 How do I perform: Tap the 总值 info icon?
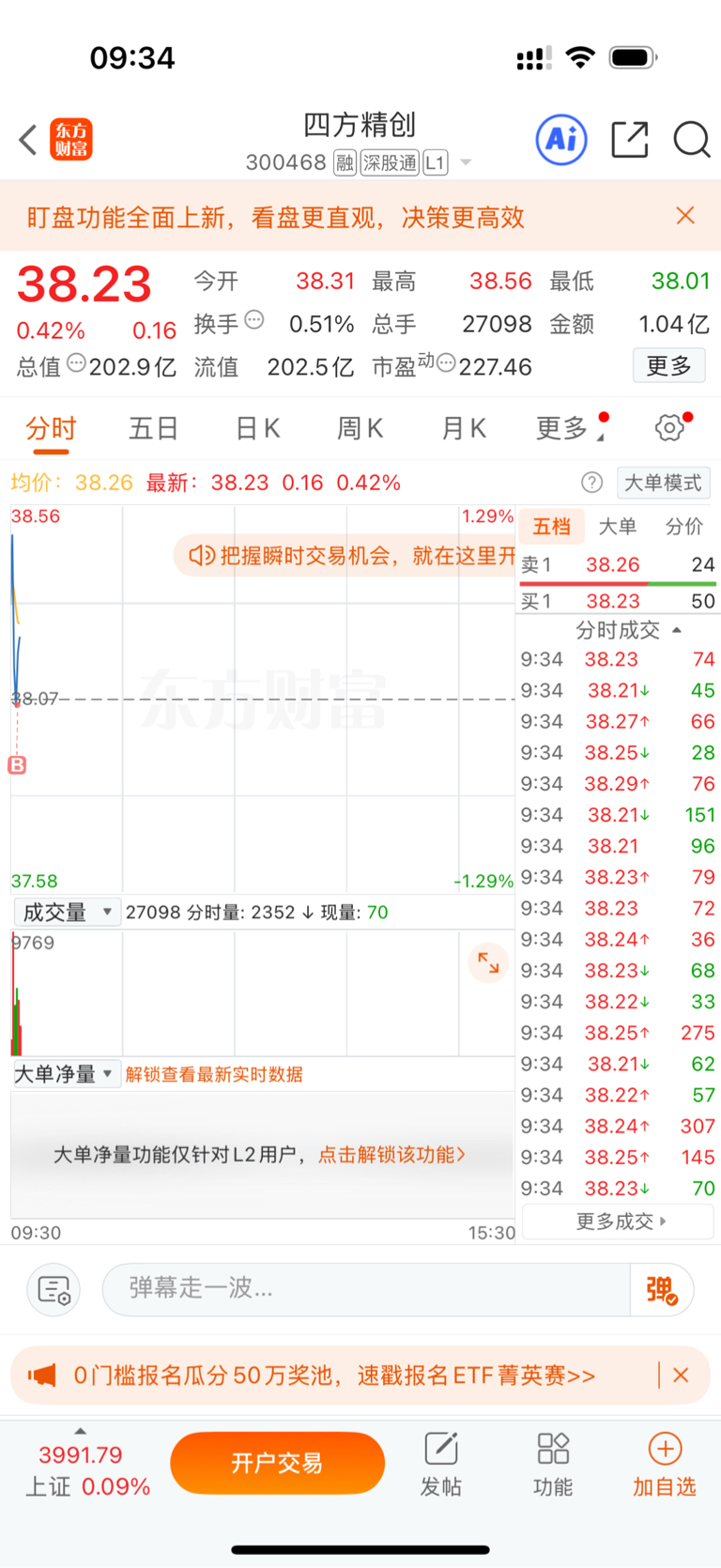[76, 362]
